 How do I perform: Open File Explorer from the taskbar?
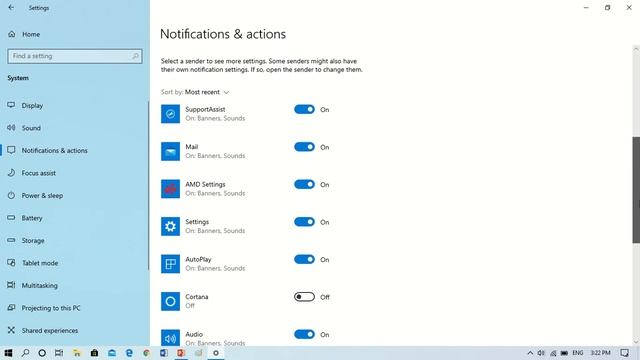(77, 353)
